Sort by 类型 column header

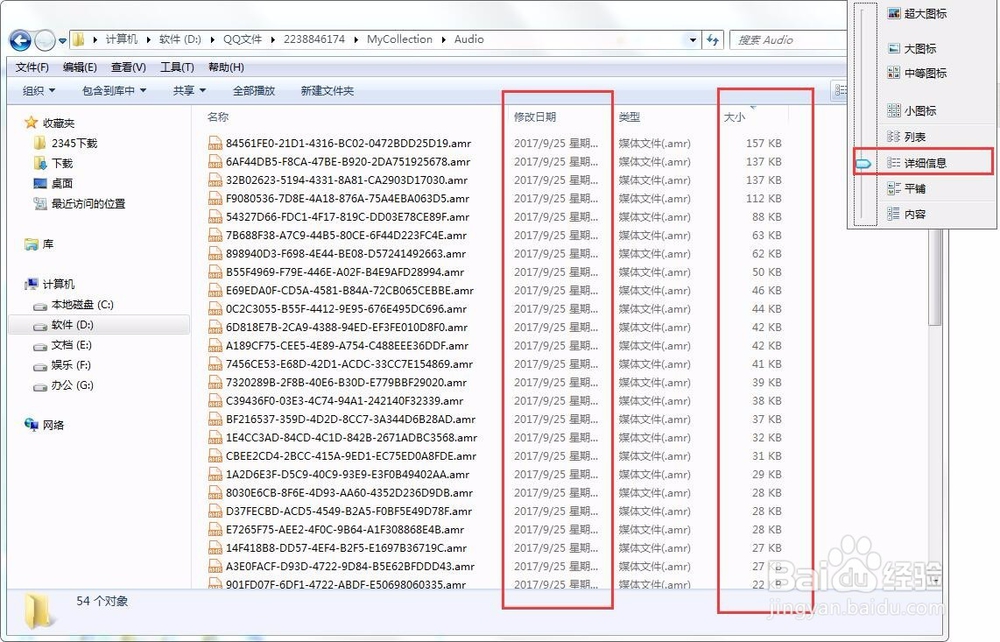(x=629, y=117)
